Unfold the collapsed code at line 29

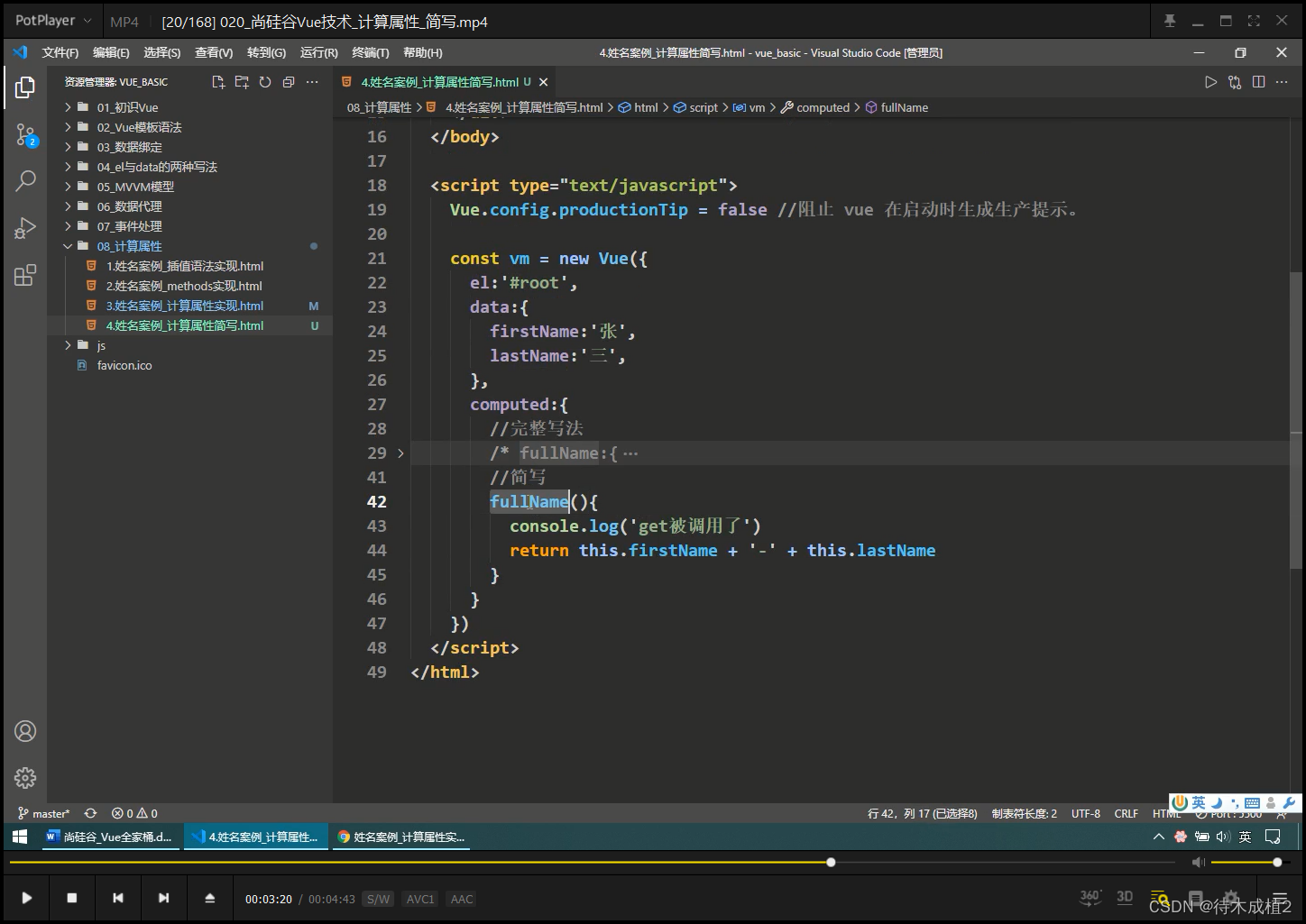pos(400,453)
